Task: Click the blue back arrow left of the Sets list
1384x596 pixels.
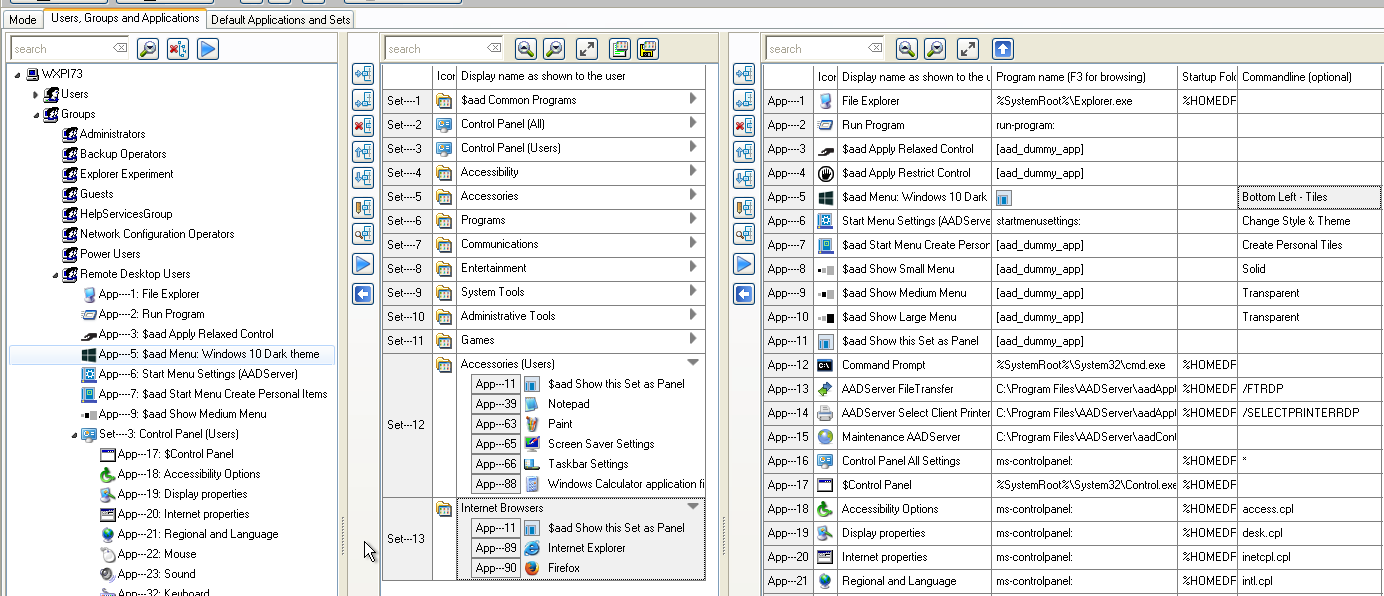Action: click(x=363, y=294)
